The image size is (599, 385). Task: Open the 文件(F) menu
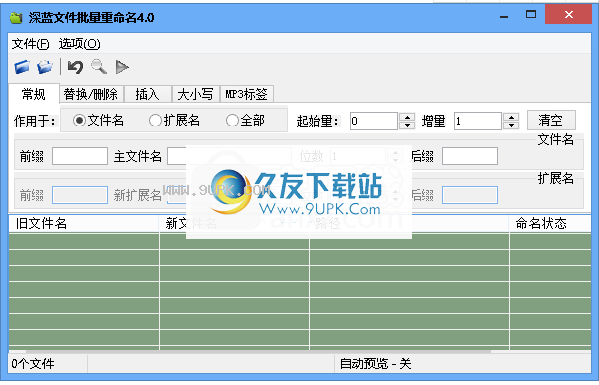click(x=31, y=44)
